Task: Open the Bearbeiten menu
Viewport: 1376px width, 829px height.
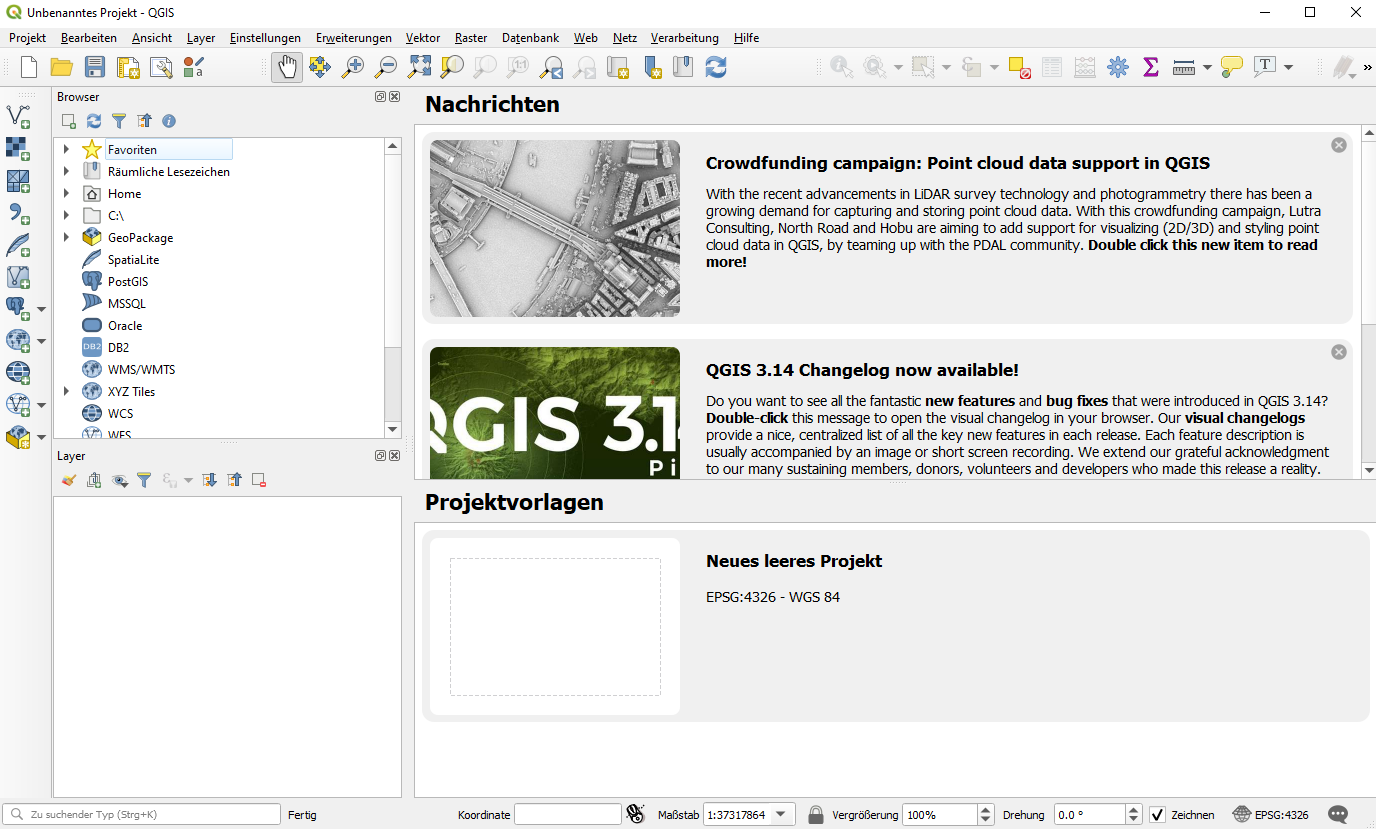Action: [89, 38]
